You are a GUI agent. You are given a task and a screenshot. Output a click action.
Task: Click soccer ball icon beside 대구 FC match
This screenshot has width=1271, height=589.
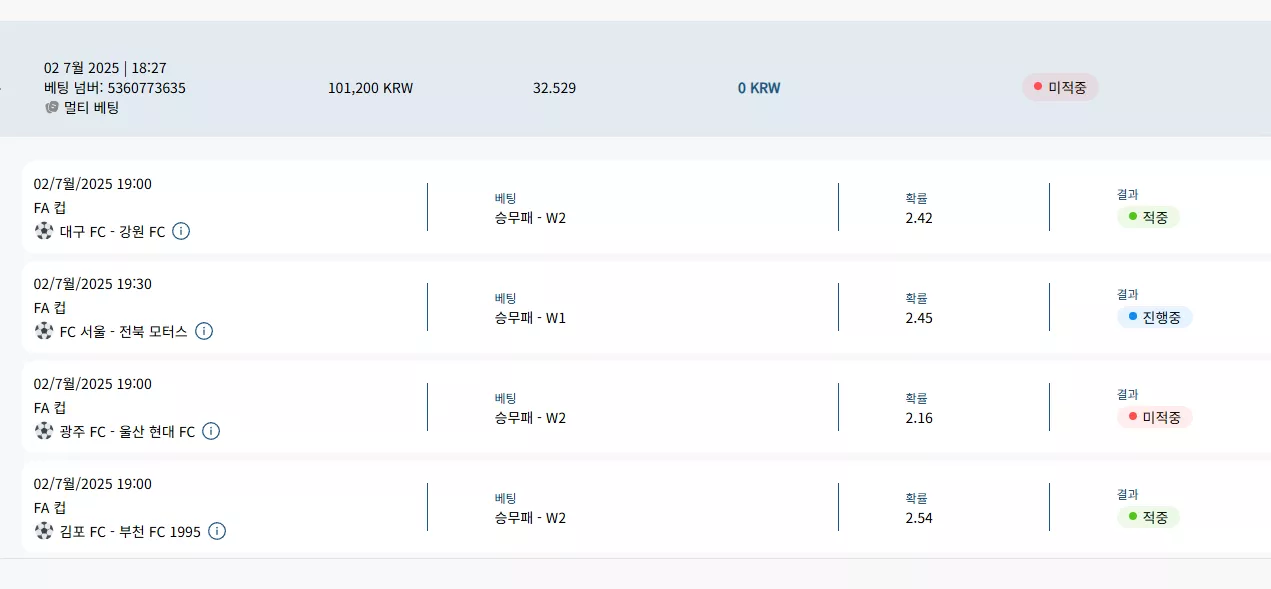44,231
